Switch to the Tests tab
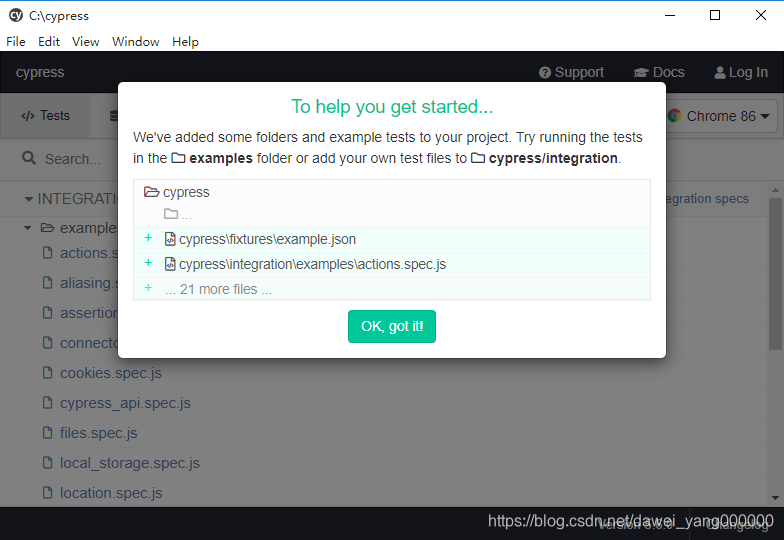The width and height of the screenshot is (784, 540). tap(45, 116)
